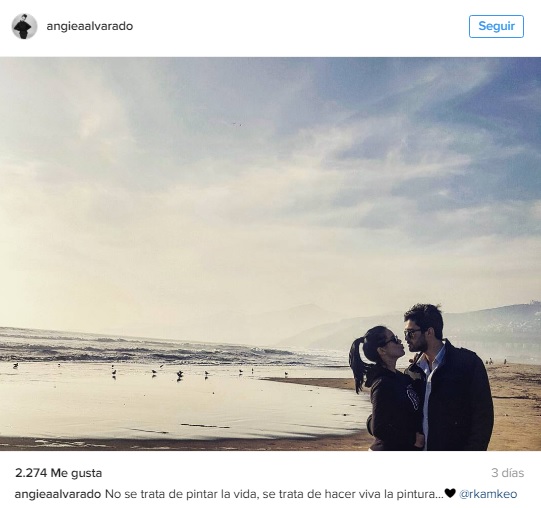Click the man's sunglasses in the photo

(411, 333)
